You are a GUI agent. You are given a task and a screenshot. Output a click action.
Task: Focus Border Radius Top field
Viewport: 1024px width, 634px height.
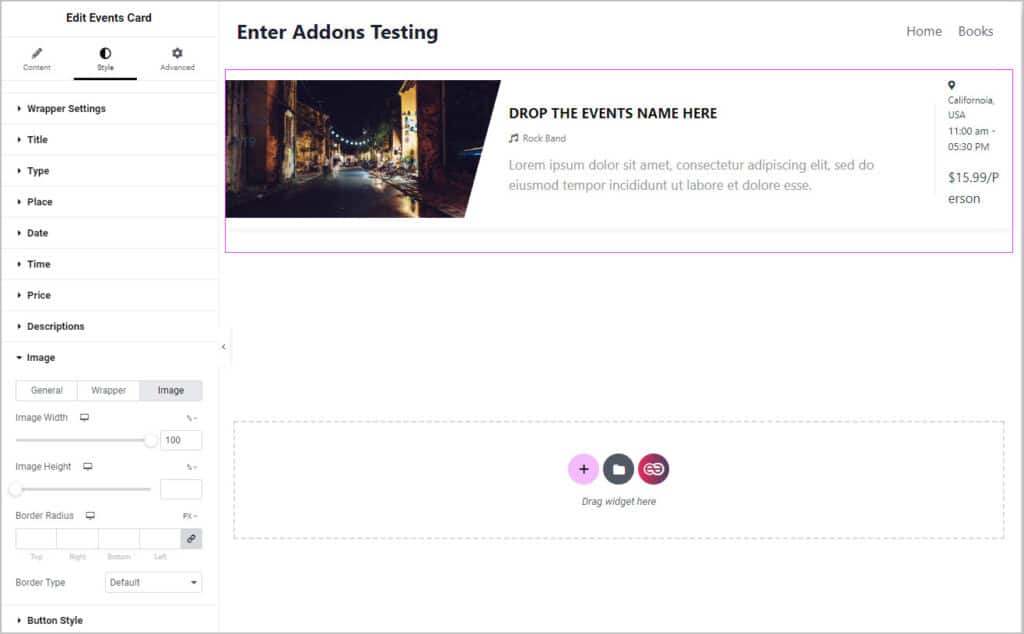coord(36,539)
